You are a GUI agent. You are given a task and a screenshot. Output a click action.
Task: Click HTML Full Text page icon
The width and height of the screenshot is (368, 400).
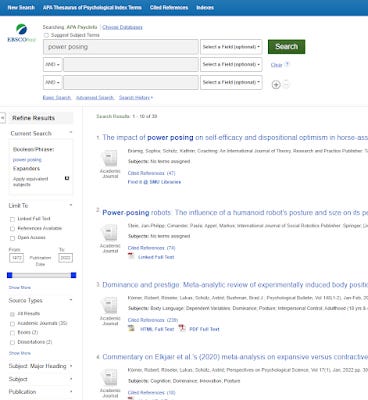point(132,328)
